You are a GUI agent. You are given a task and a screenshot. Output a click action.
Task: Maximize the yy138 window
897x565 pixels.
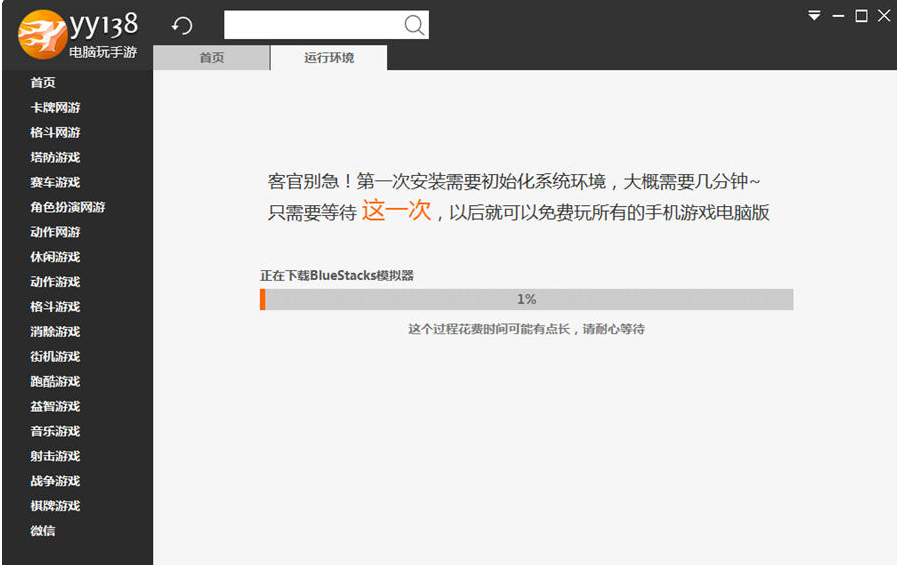coord(861,16)
